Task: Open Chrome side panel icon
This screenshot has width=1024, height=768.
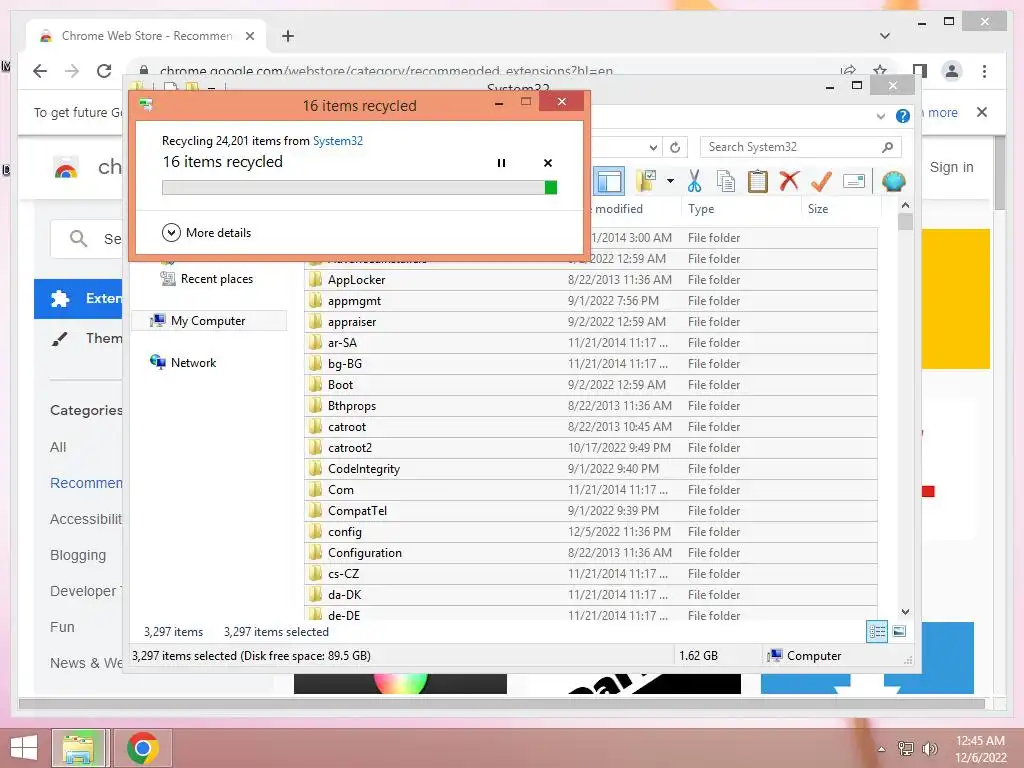Action: (x=920, y=71)
